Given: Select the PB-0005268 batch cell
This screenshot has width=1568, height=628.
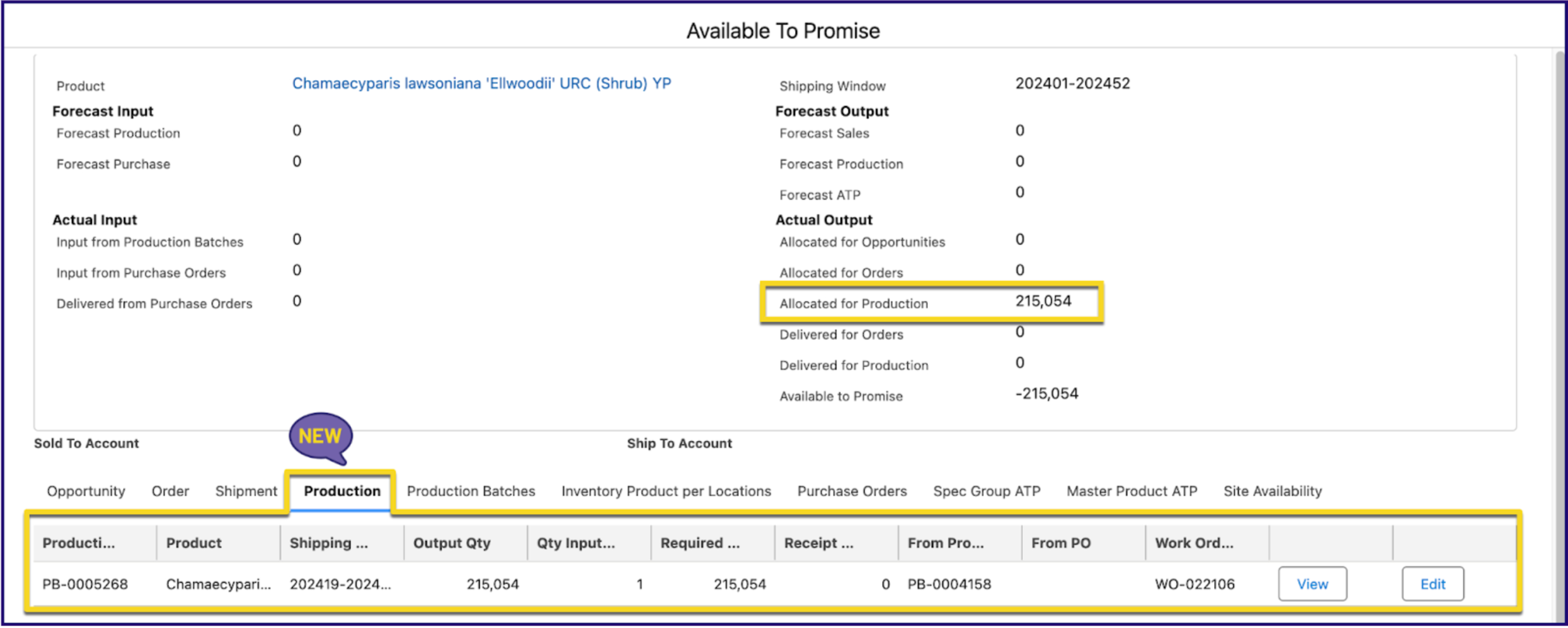Looking at the screenshot, I should pyautogui.click(x=85, y=585).
